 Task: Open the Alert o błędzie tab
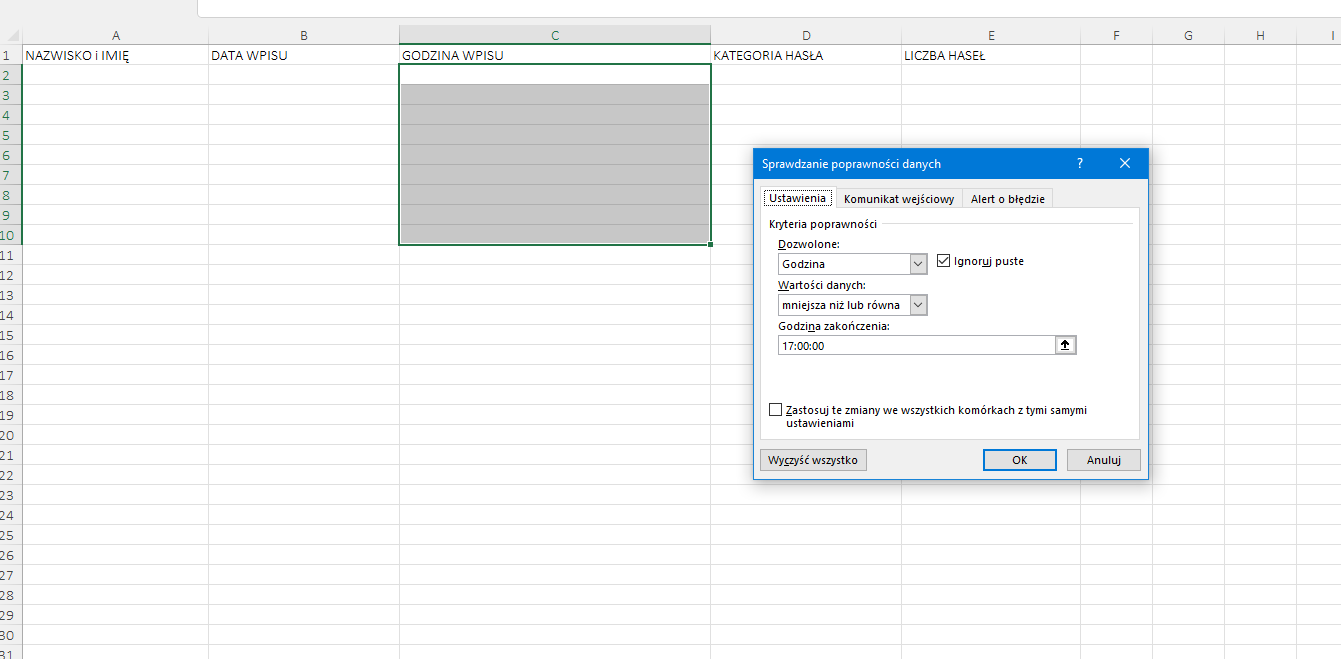(x=1007, y=199)
